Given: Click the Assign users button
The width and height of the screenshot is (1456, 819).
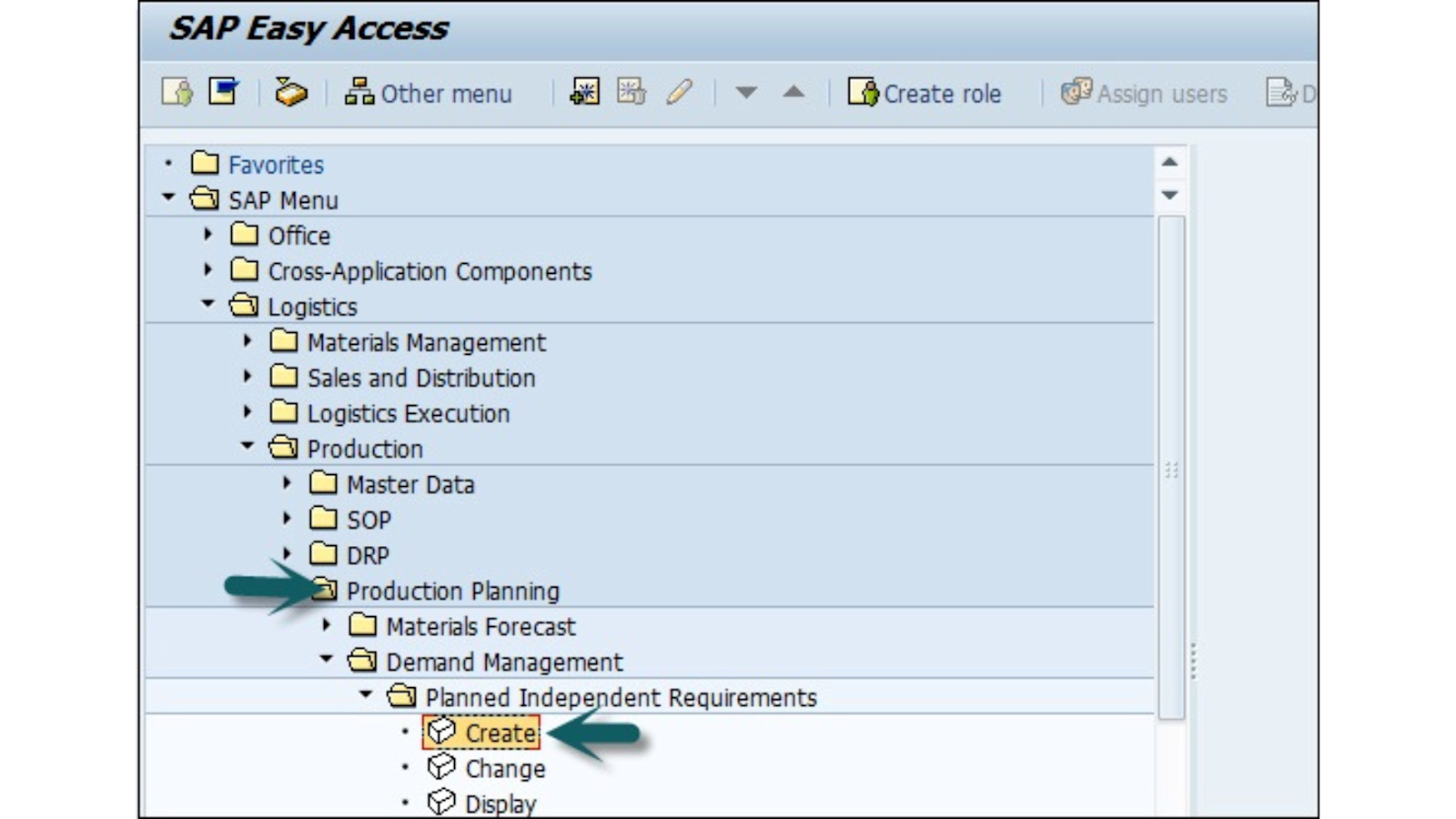Looking at the screenshot, I should pos(1144,93).
